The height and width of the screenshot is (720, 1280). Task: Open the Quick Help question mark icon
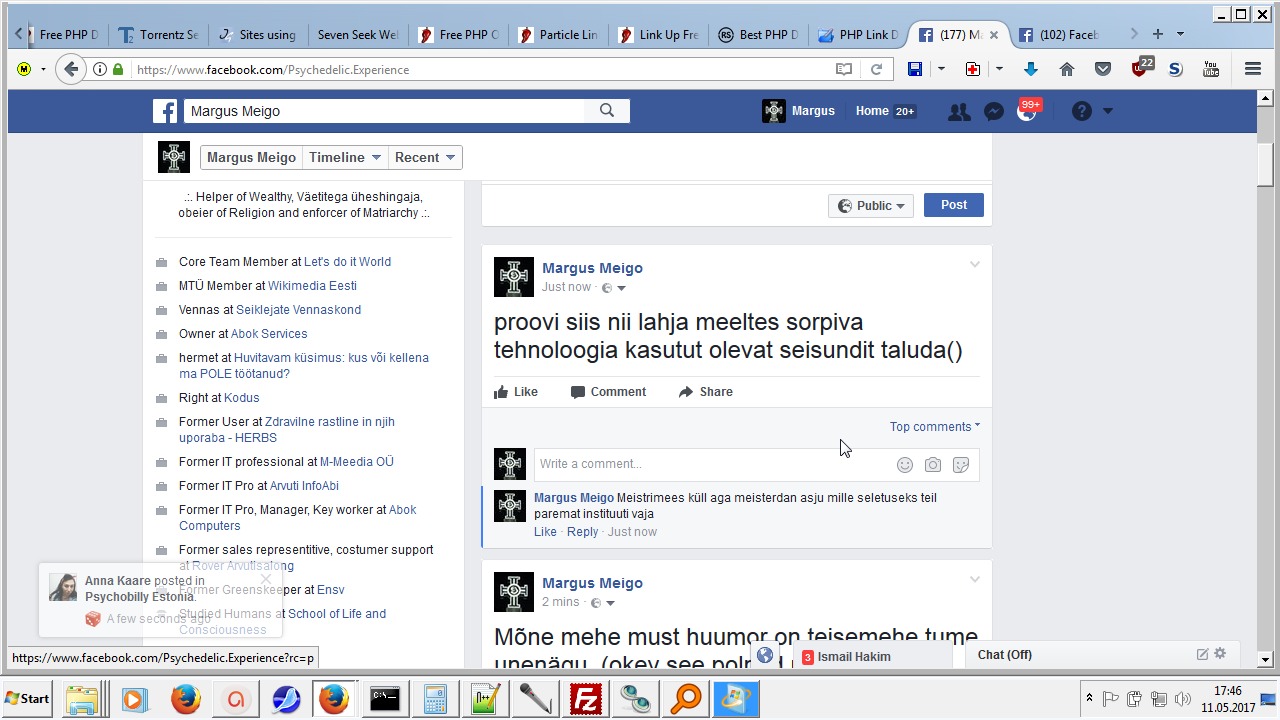click(1082, 111)
